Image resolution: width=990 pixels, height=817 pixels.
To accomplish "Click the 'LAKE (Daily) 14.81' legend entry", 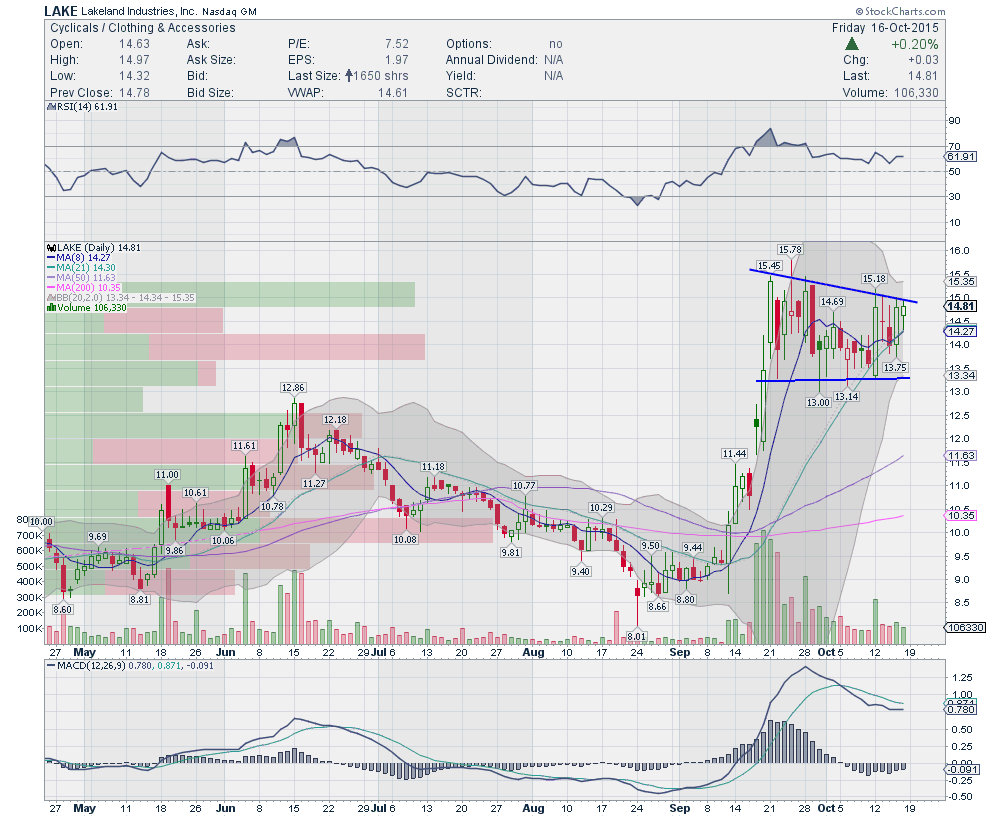I will 98,247.
